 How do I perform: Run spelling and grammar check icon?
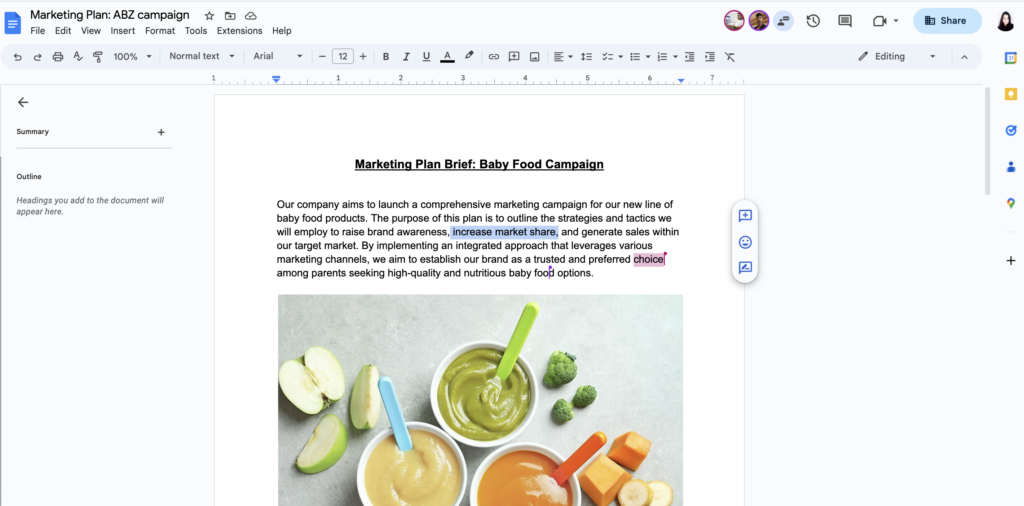[x=78, y=57]
